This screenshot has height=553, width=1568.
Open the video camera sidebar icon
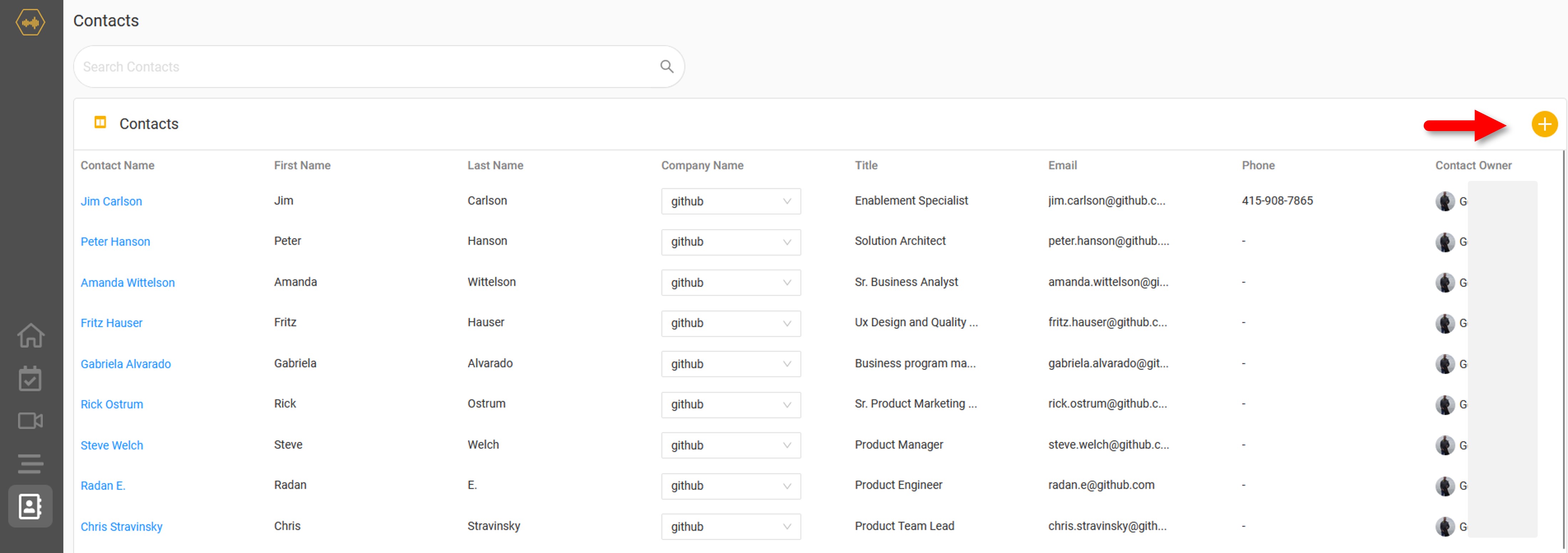pyautogui.click(x=30, y=421)
